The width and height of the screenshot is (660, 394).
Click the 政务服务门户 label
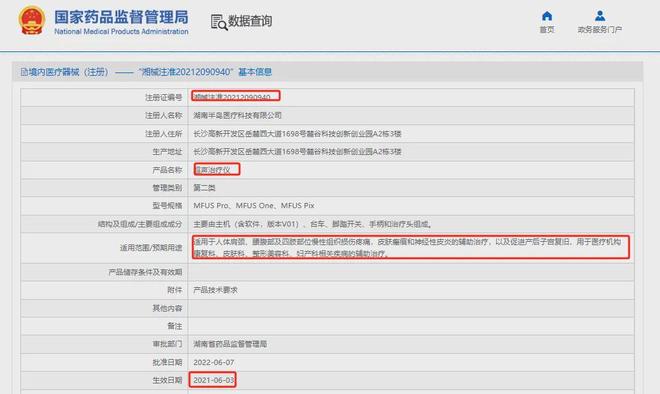(600, 29)
